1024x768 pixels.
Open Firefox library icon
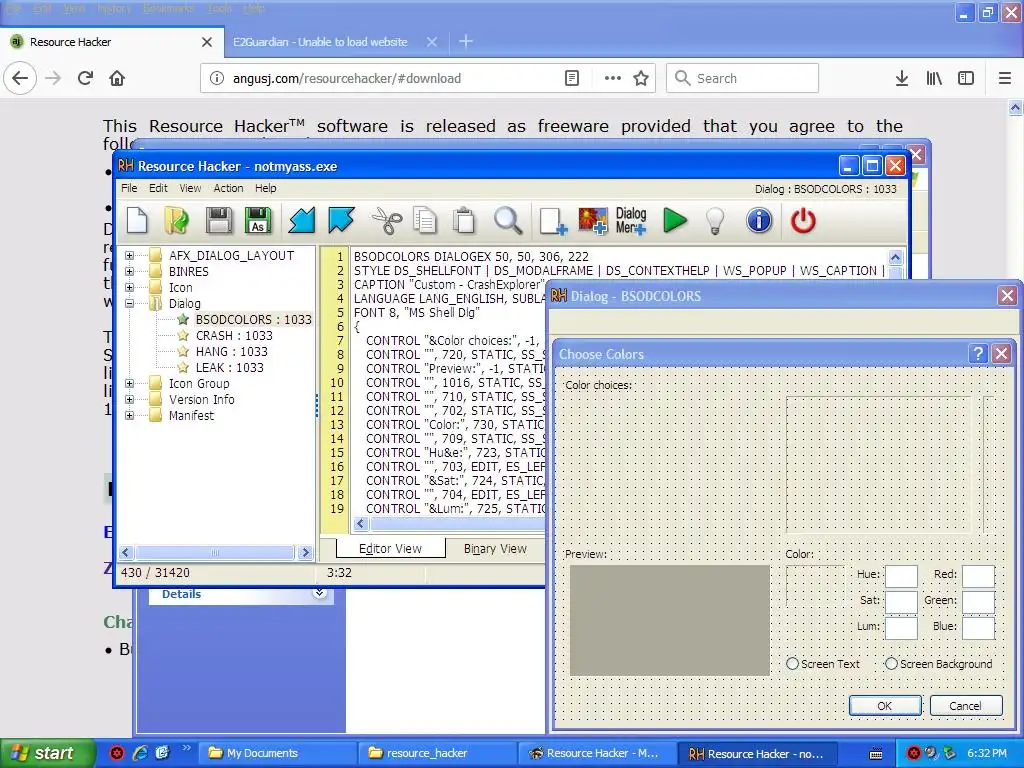[934, 78]
